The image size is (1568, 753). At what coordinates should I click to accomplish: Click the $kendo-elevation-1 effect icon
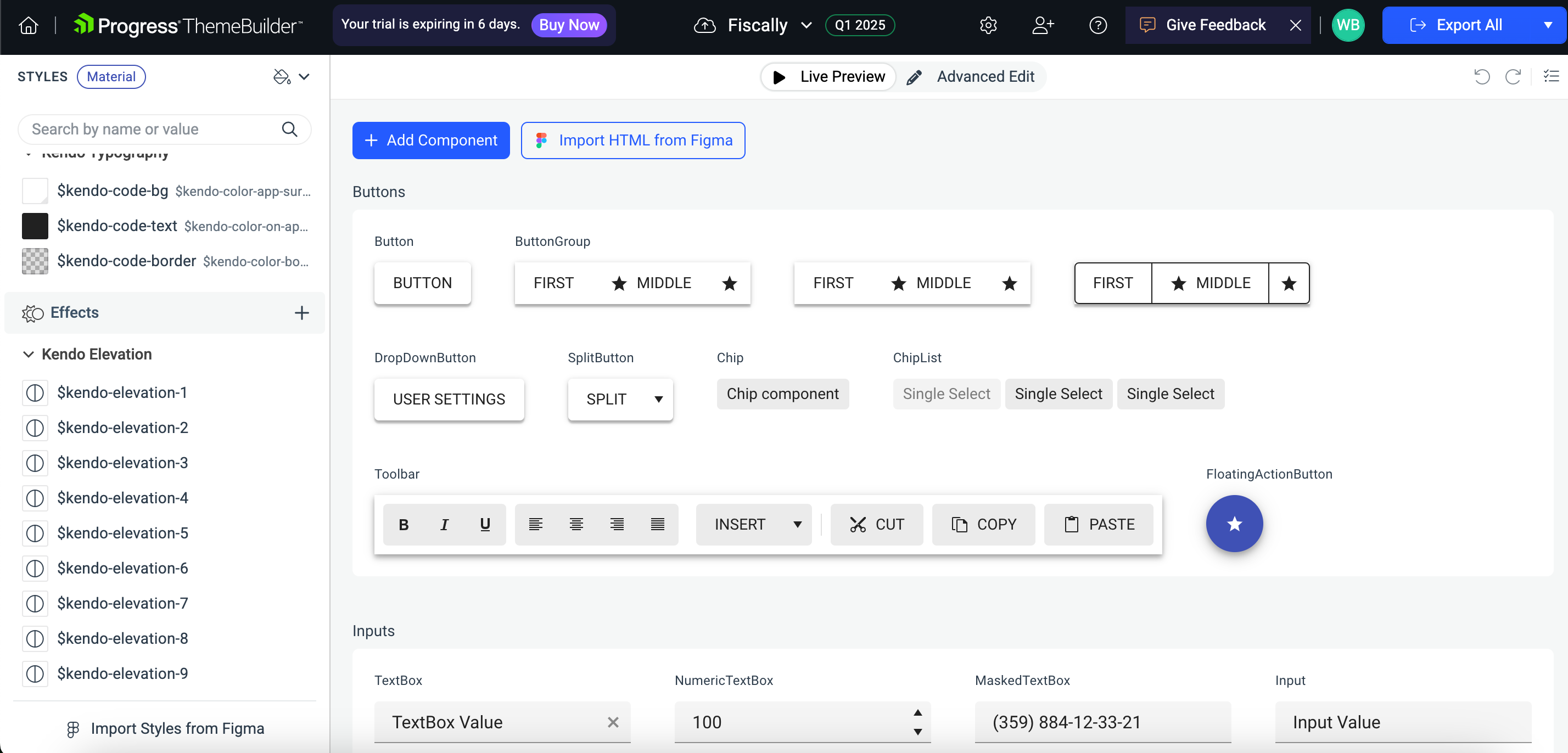[35, 392]
